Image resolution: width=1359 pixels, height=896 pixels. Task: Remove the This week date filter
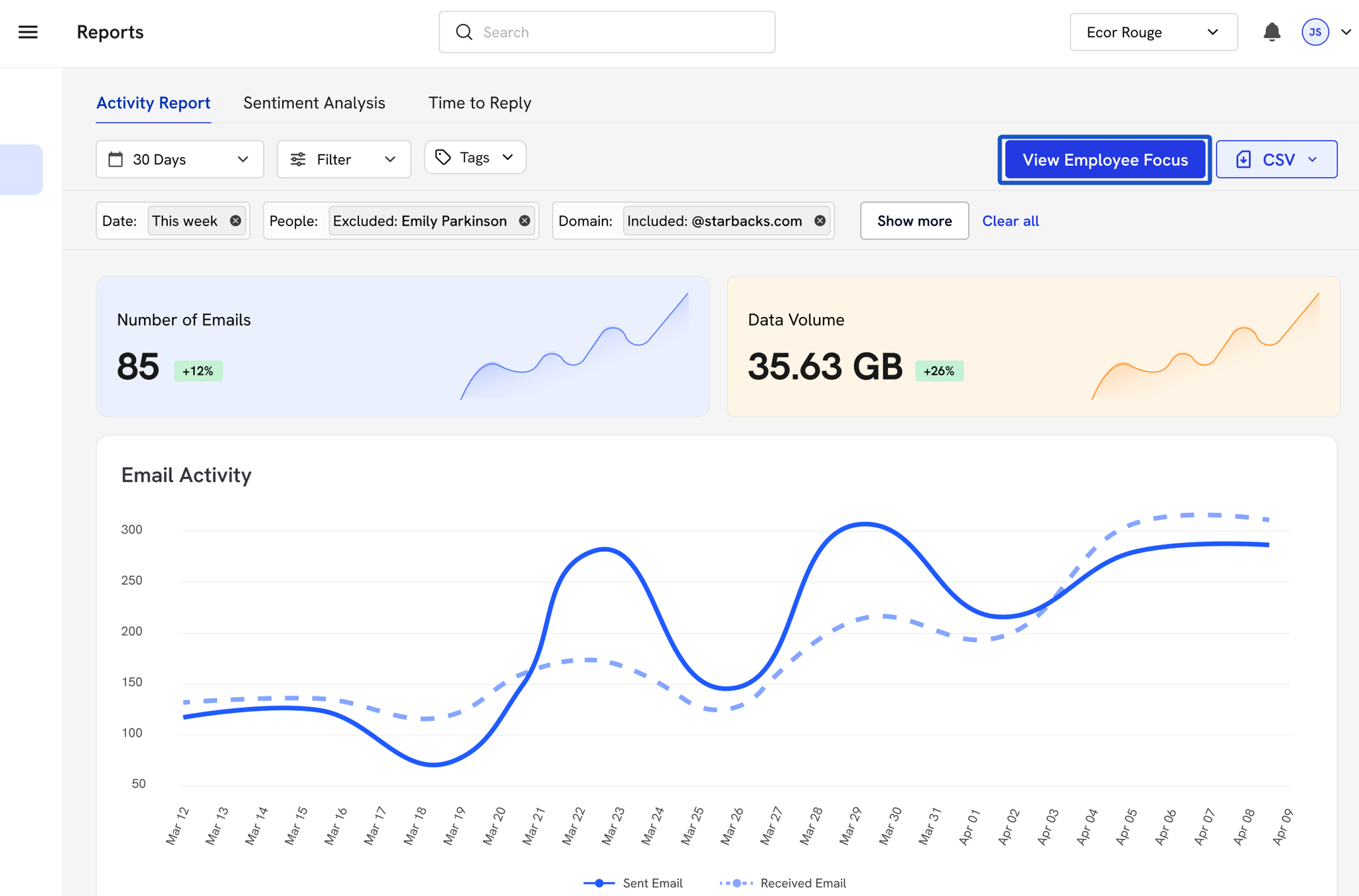[x=236, y=221]
